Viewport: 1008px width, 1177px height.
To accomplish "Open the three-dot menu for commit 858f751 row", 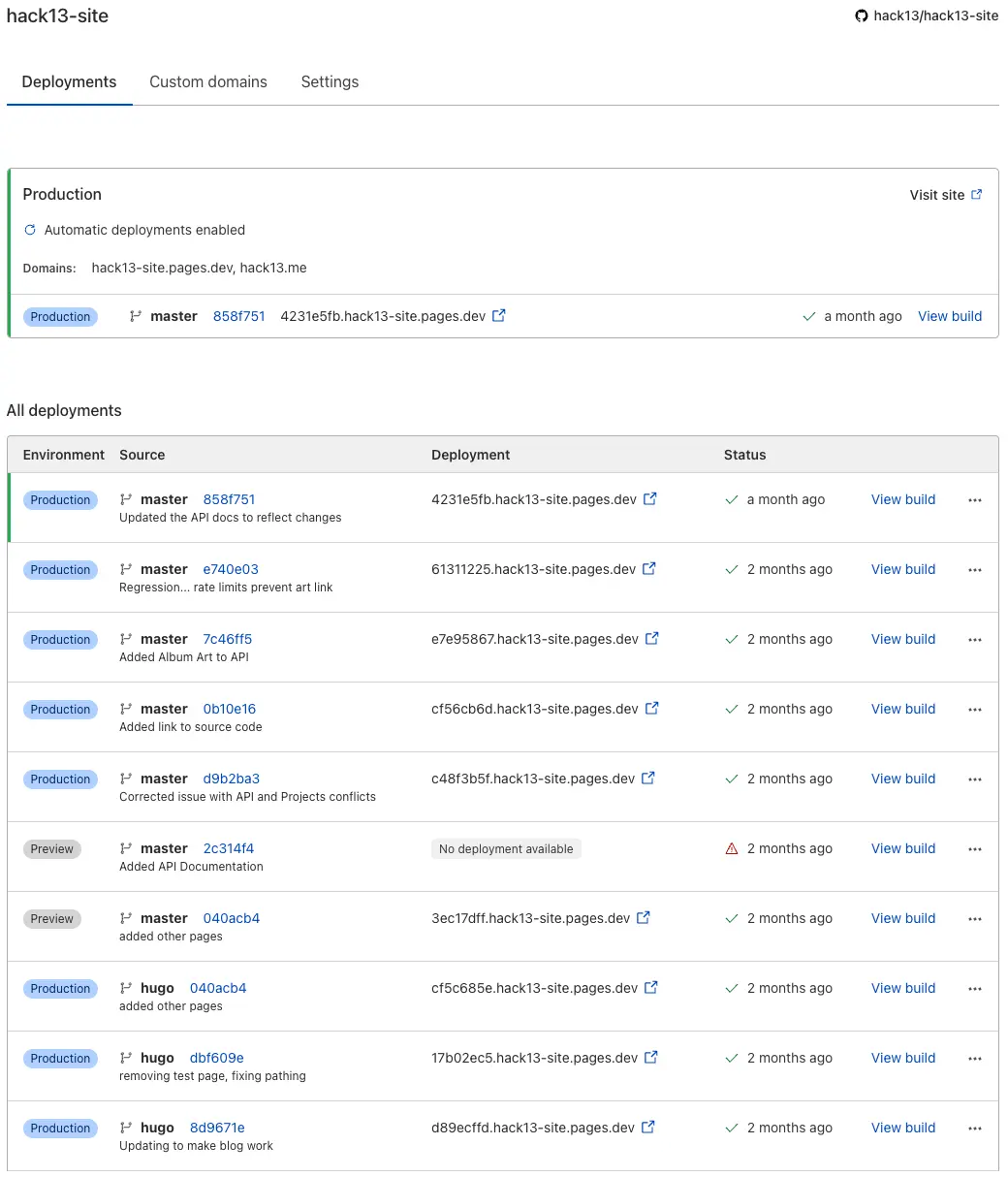I will 975,500.
